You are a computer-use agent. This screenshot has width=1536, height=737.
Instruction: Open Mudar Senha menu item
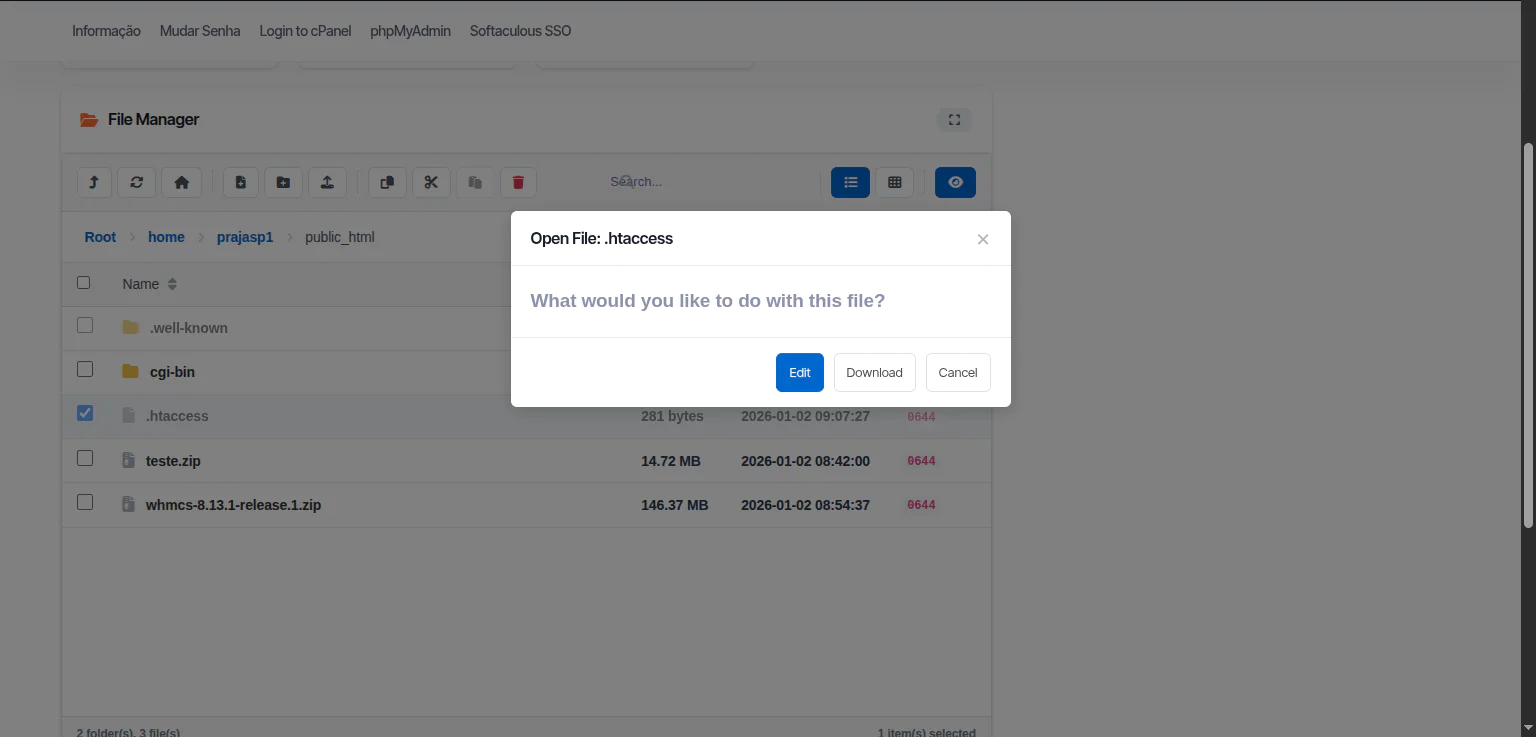pos(200,31)
